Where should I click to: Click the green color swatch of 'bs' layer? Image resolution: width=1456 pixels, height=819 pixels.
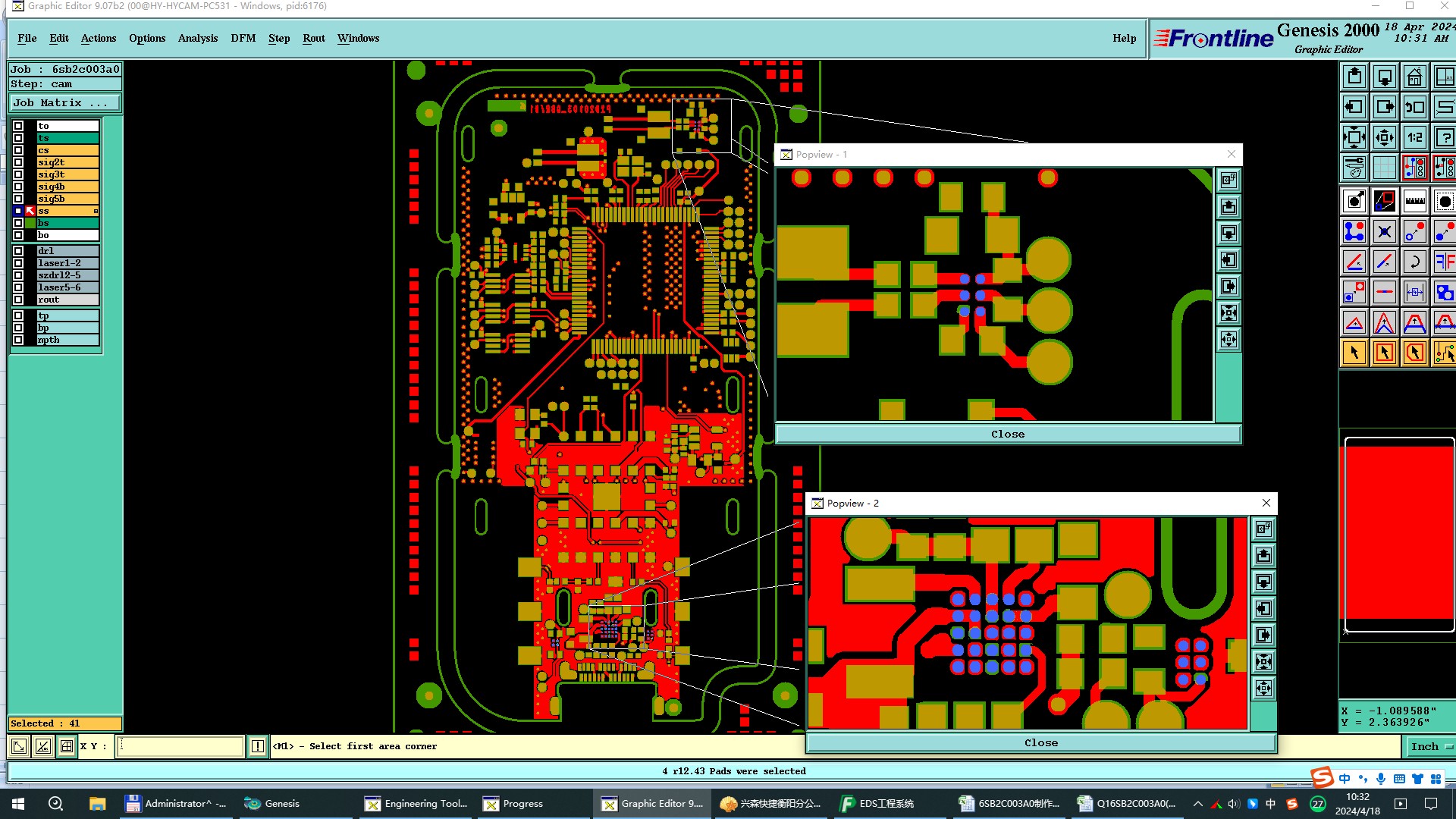30,223
